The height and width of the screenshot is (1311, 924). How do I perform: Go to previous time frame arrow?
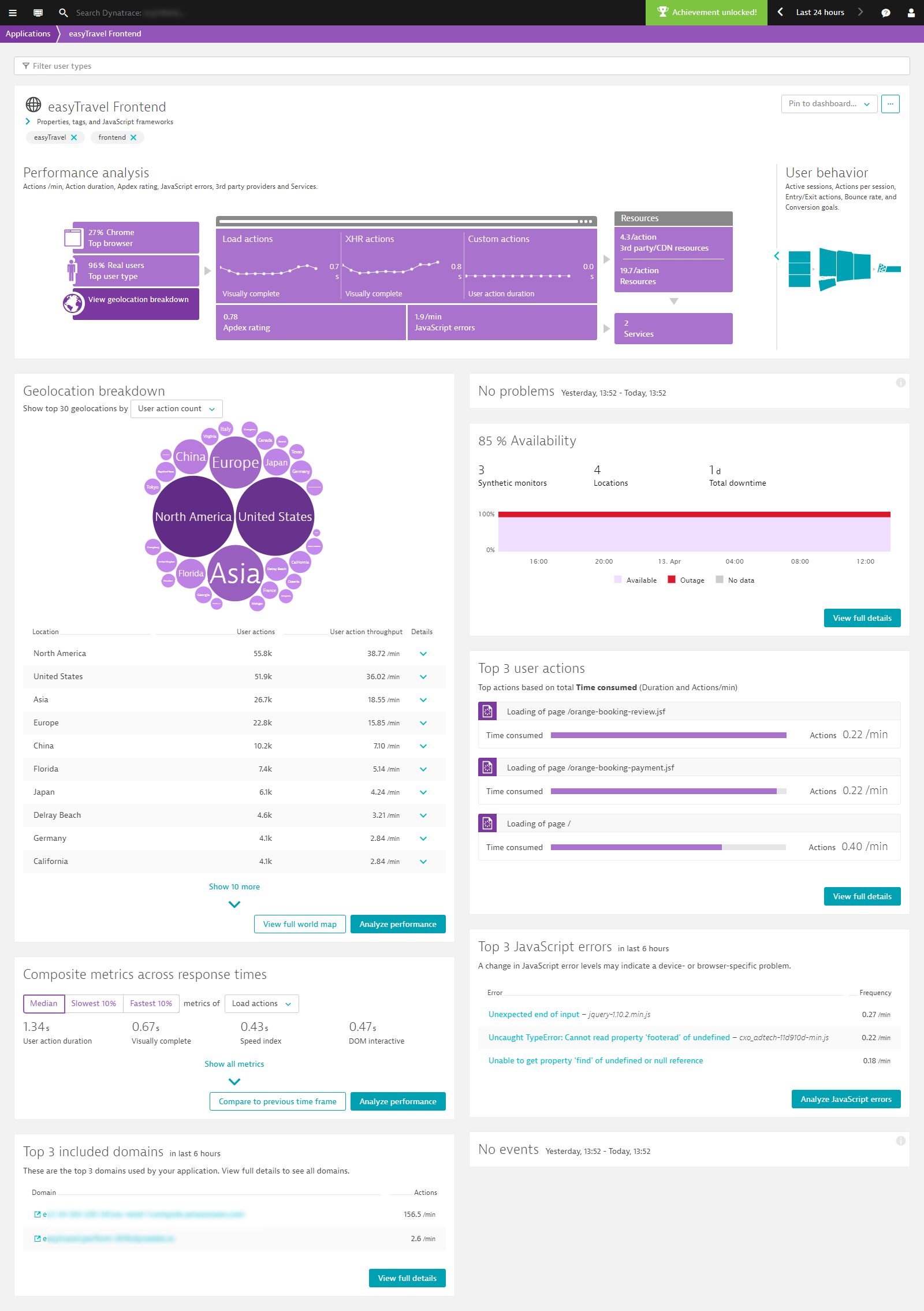click(x=780, y=12)
